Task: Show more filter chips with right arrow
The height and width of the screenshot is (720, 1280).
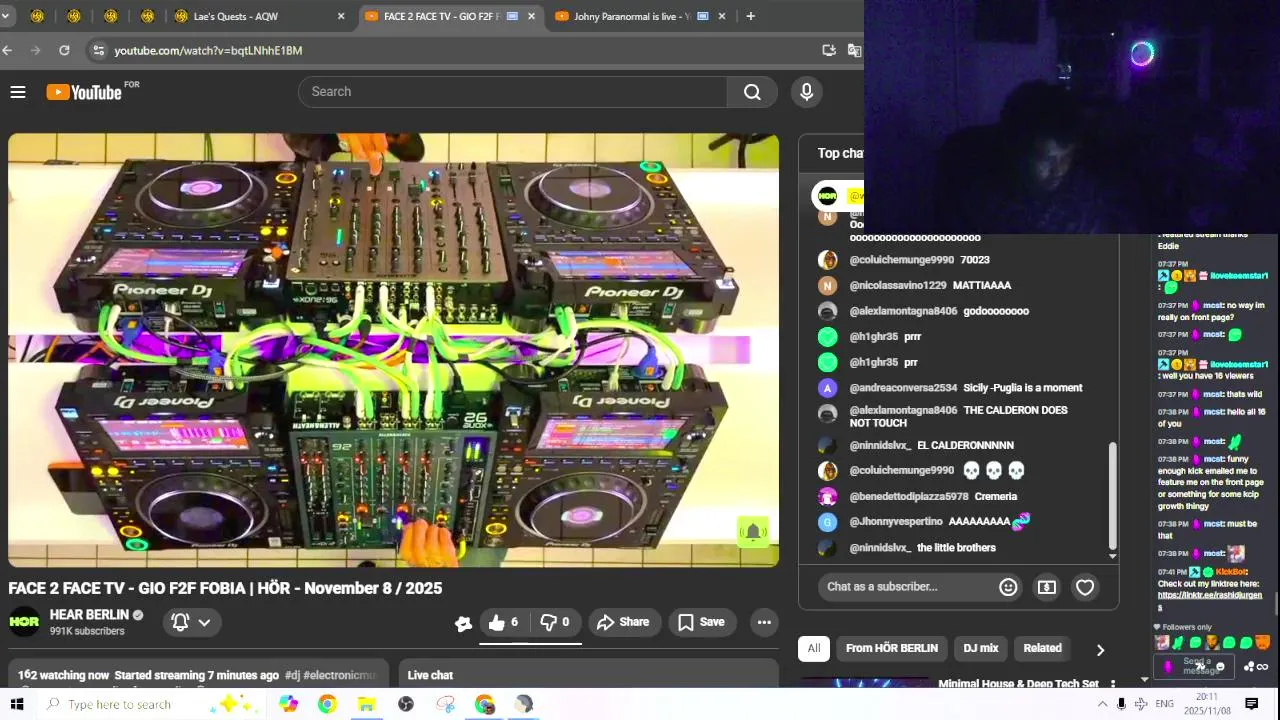Action: [x=1100, y=649]
